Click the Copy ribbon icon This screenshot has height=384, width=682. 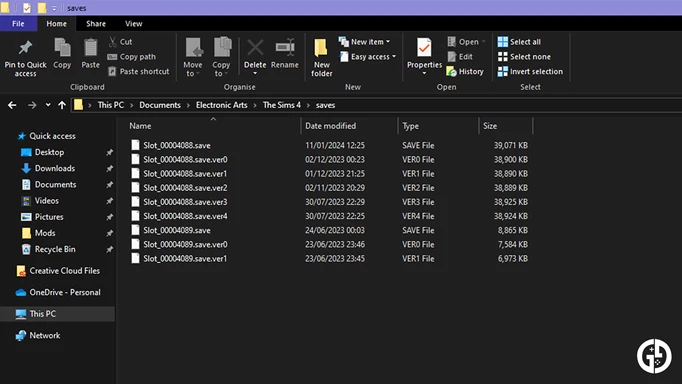tap(62, 48)
